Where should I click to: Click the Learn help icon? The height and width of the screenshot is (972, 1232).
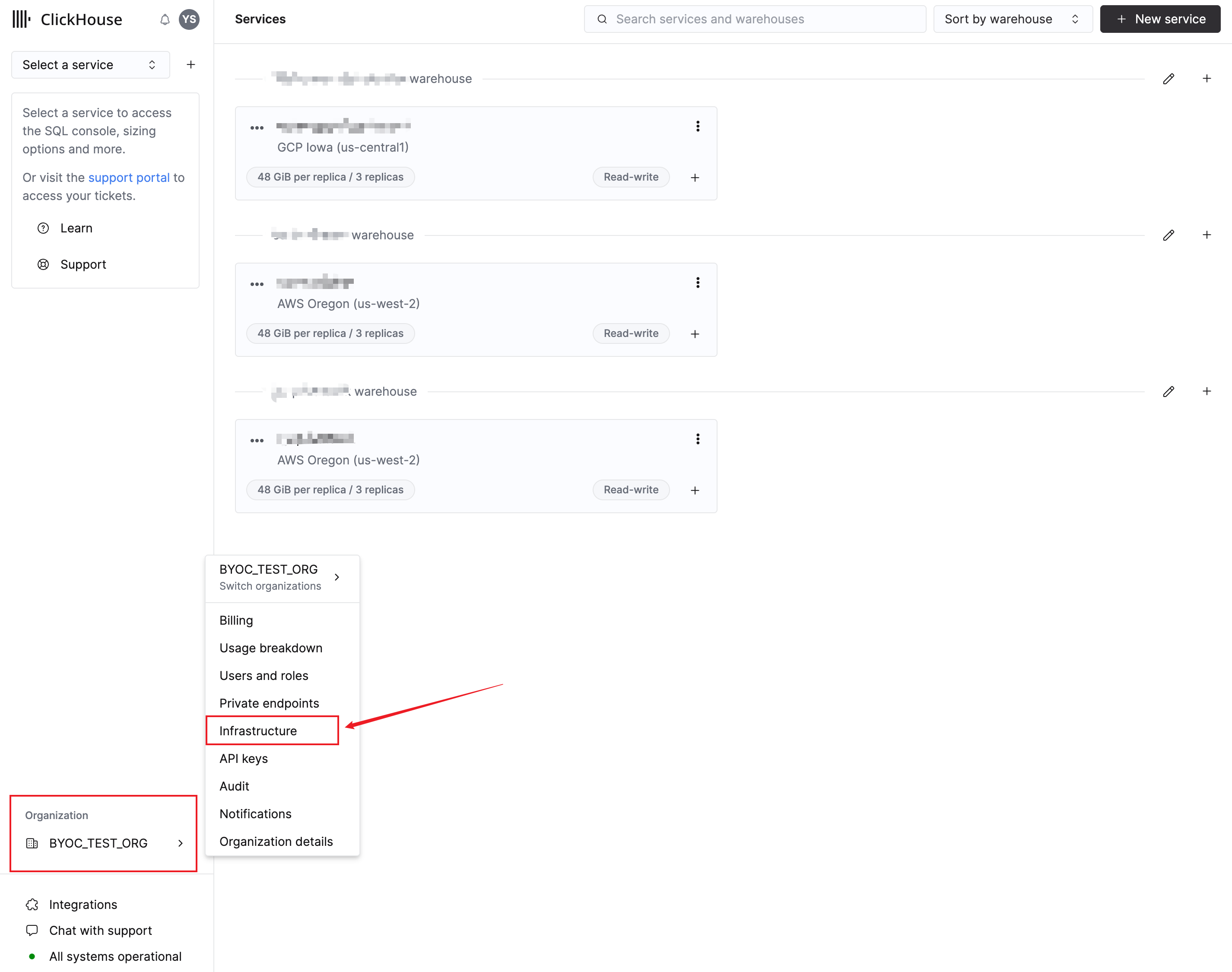coord(44,228)
